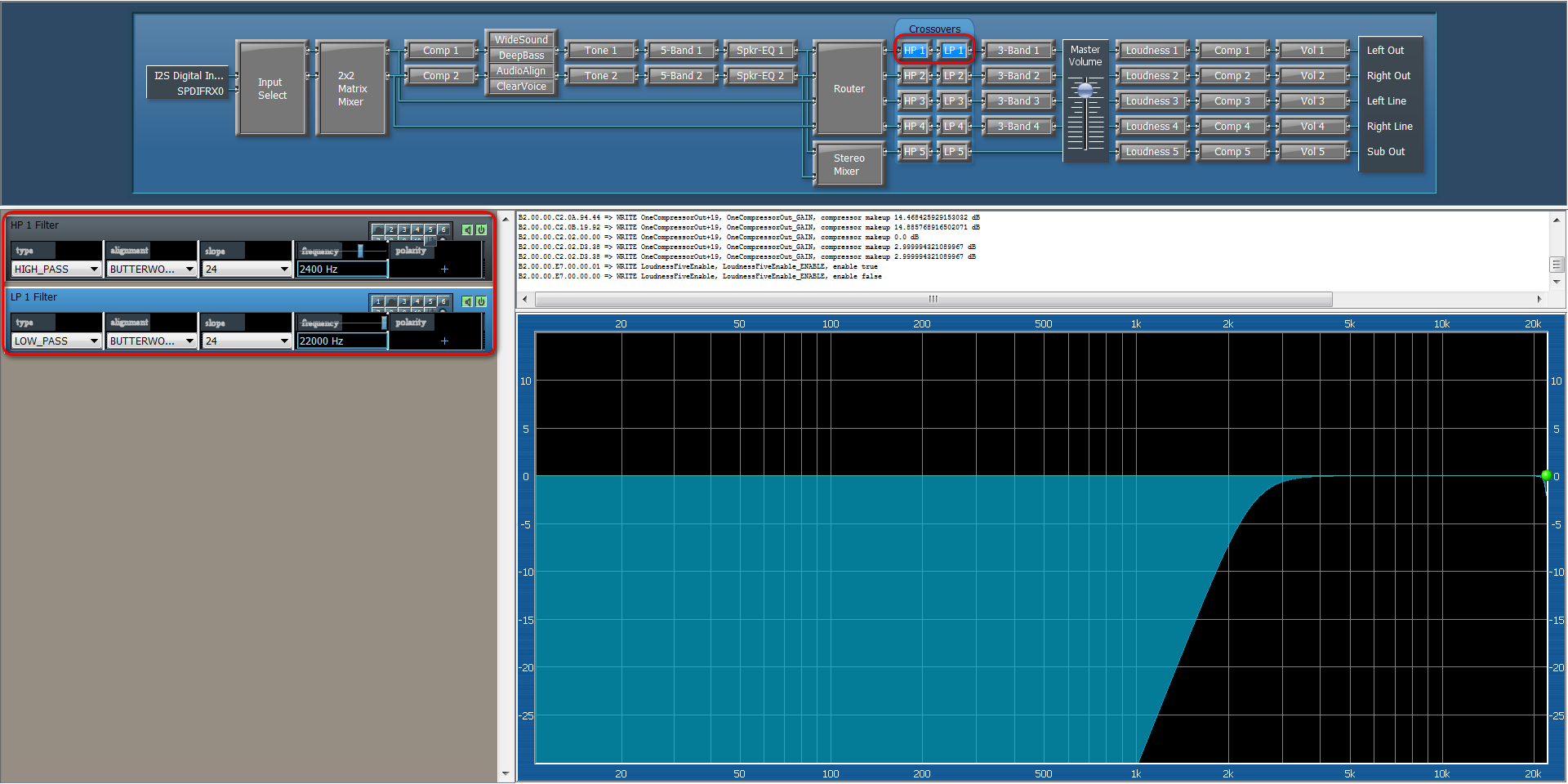Select preset 3 in the HP 1 Filter panel
The image size is (1568, 784).
404,229
